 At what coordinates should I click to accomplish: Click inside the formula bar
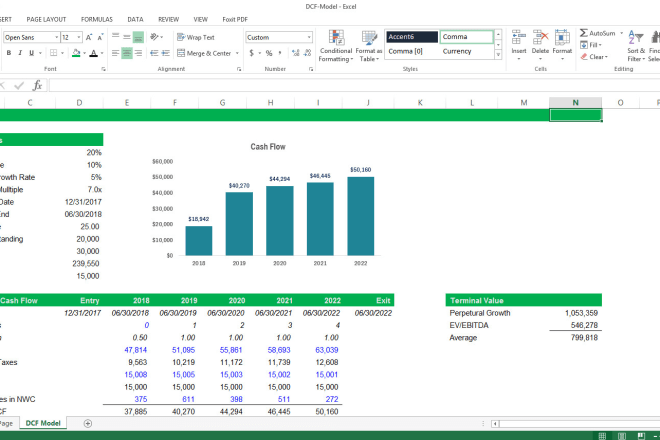(x=354, y=85)
